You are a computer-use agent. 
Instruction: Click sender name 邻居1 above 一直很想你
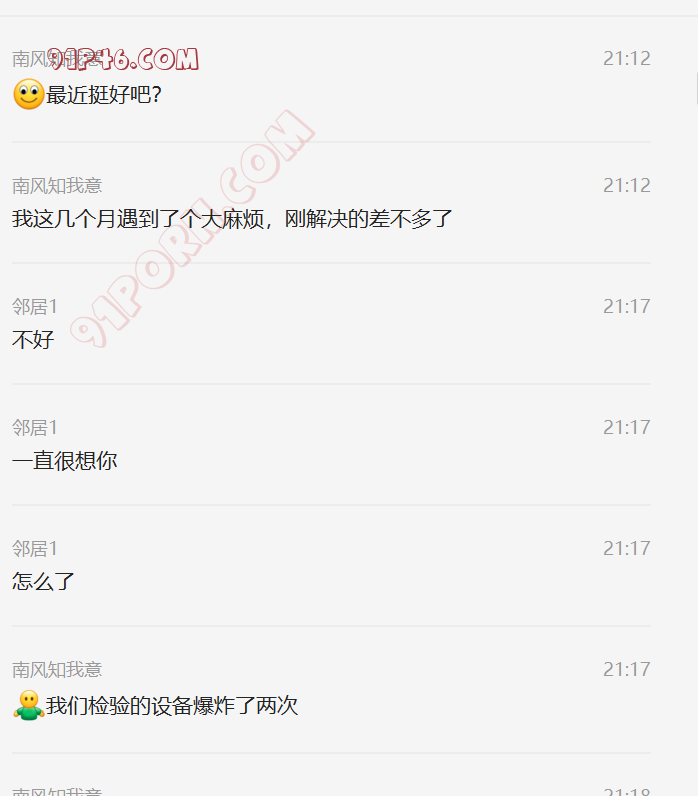[35, 428]
